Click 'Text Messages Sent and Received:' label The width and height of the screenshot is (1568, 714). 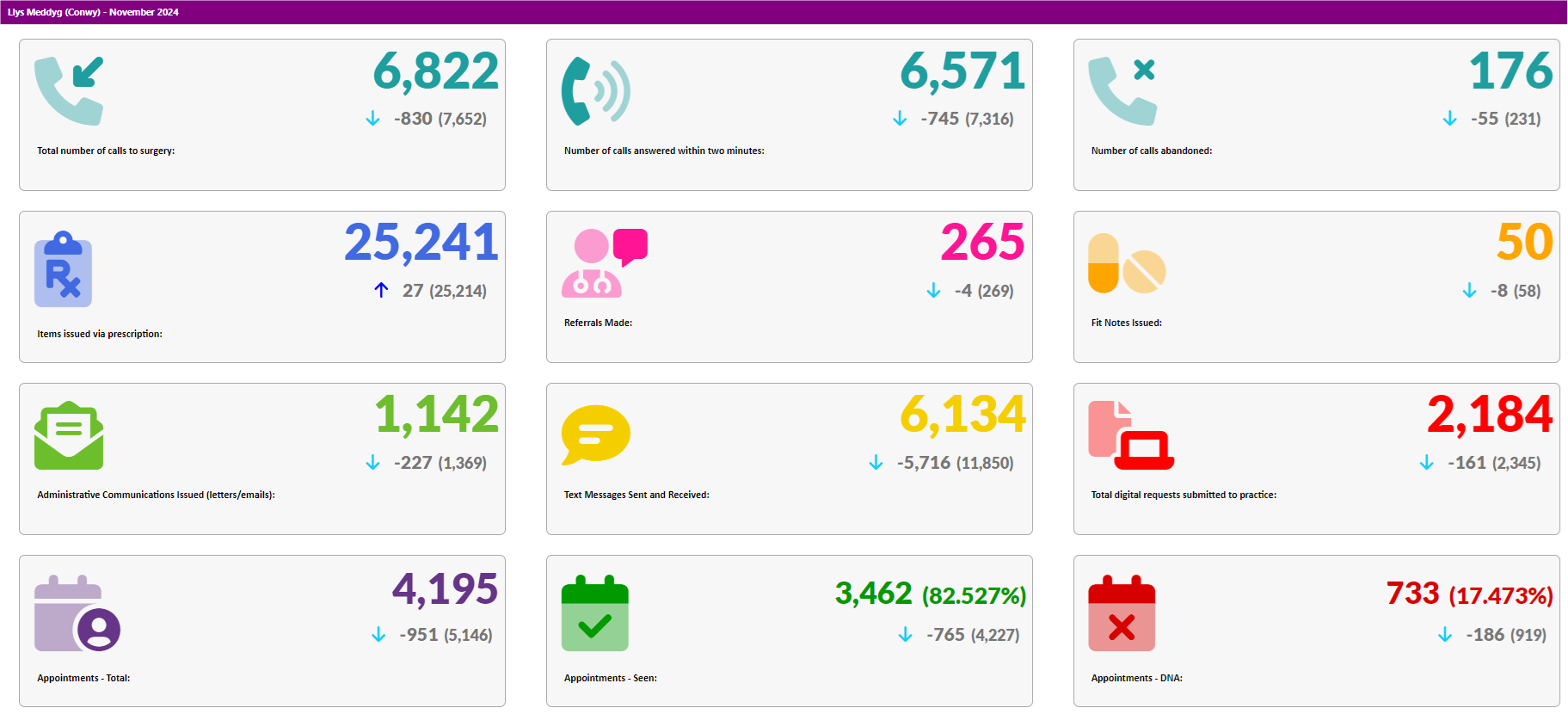click(636, 495)
